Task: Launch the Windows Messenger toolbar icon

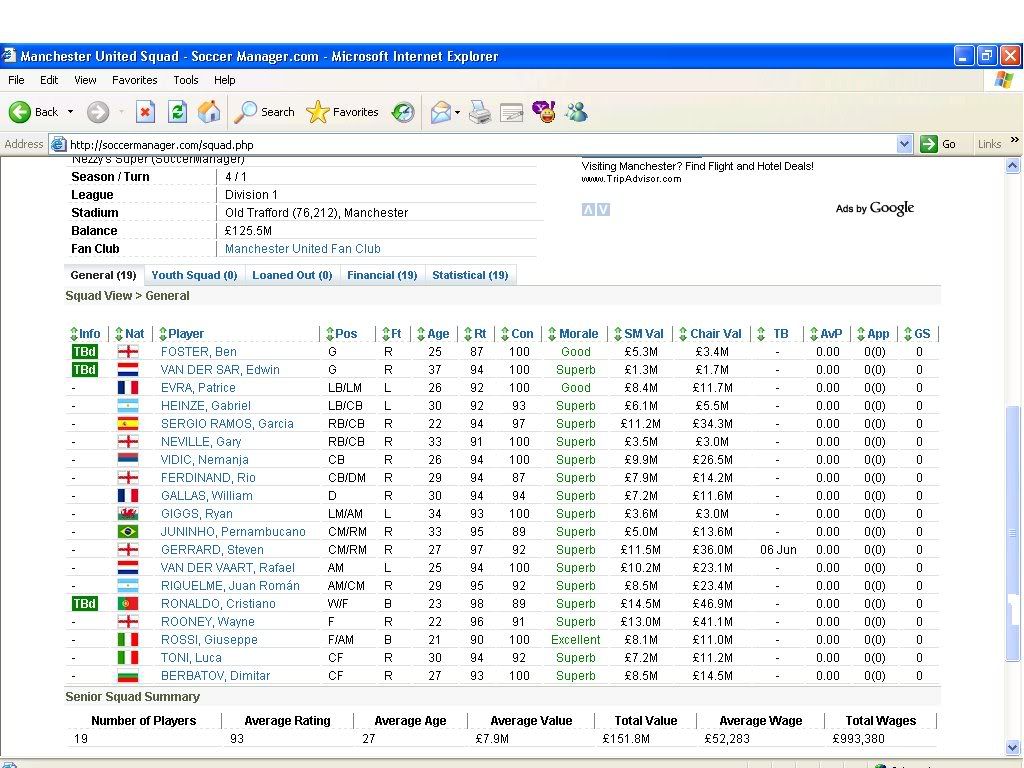Action: pos(577,112)
